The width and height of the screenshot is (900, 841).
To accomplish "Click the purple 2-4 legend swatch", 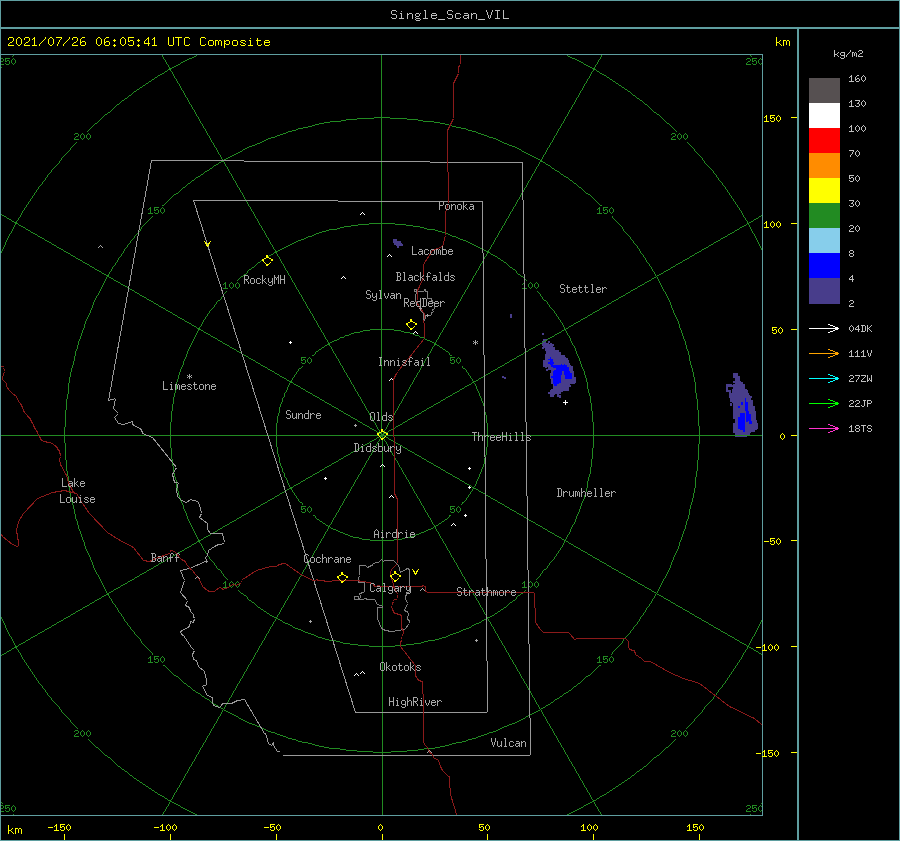I will click(824, 290).
